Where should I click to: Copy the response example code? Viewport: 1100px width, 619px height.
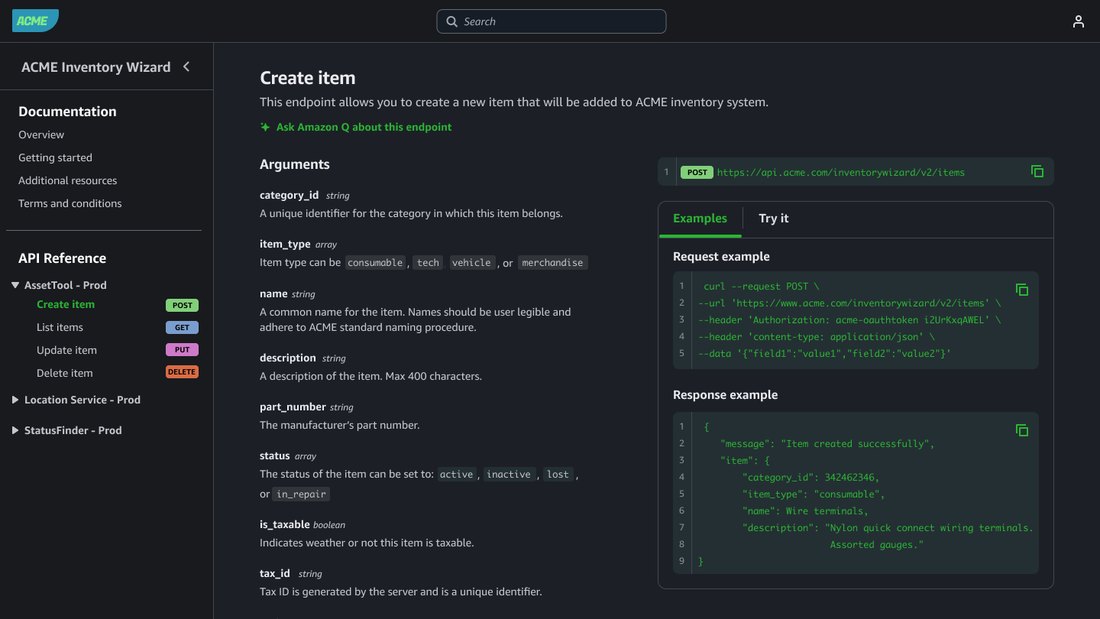(x=1021, y=430)
